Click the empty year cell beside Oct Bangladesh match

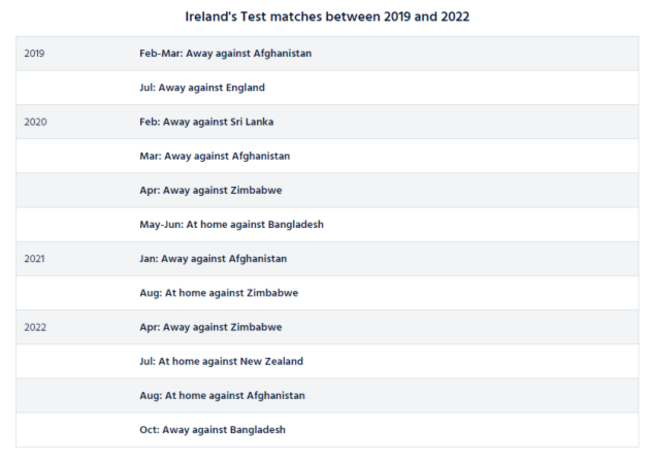(70, 429)
